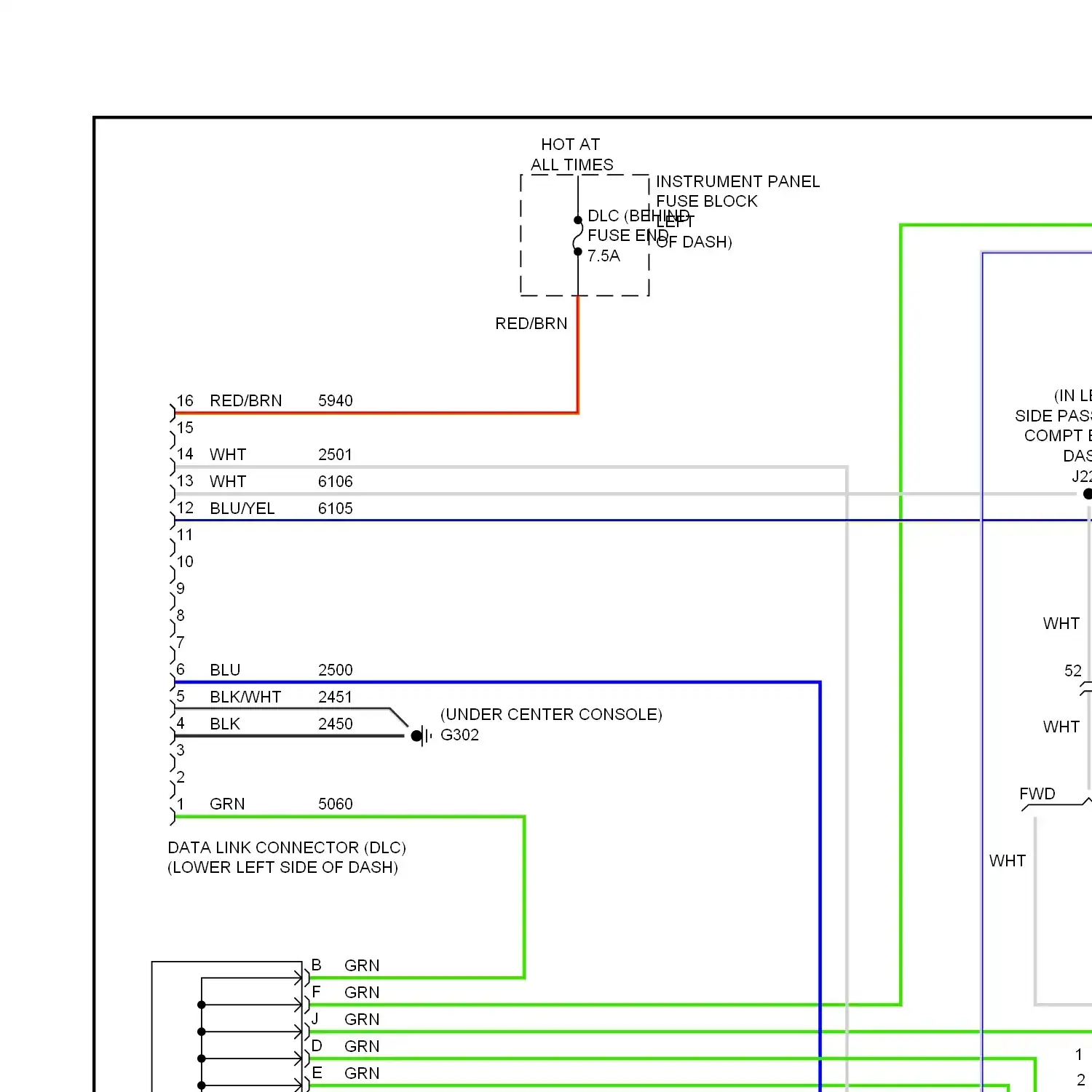This screenshot has width=1092, height=1092.
Task: Click the FWD label
Action: click(x=1037, y=794)
